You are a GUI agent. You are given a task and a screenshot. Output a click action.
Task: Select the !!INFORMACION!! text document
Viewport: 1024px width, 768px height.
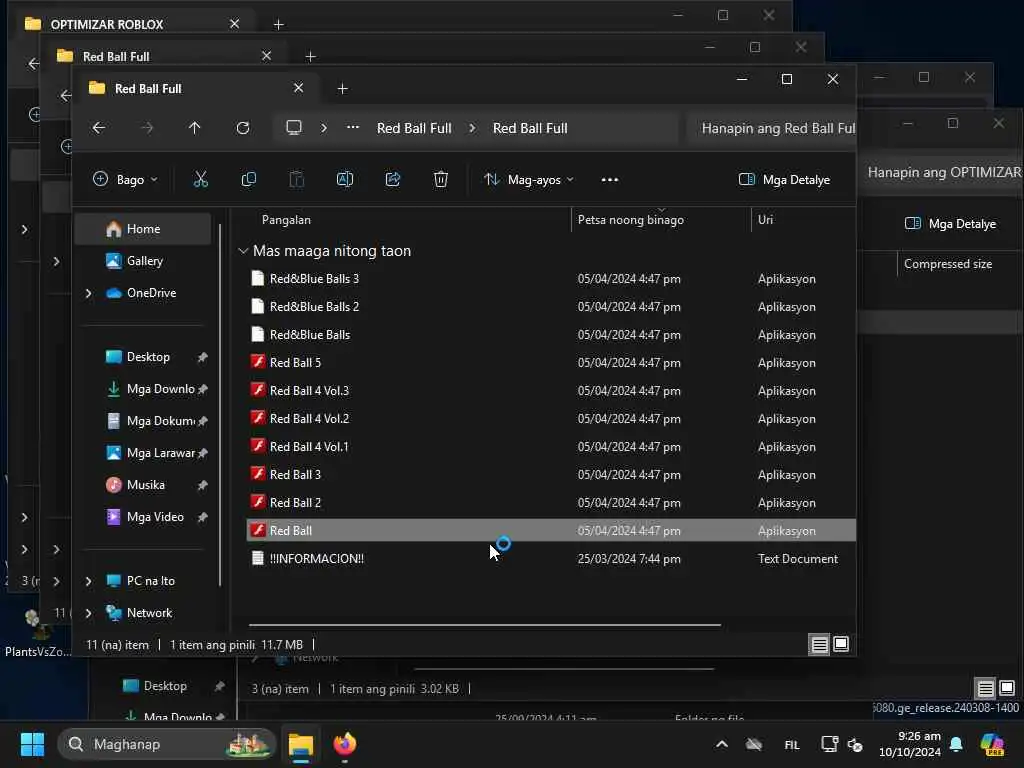pyautogui.click(x=551, y=559)
